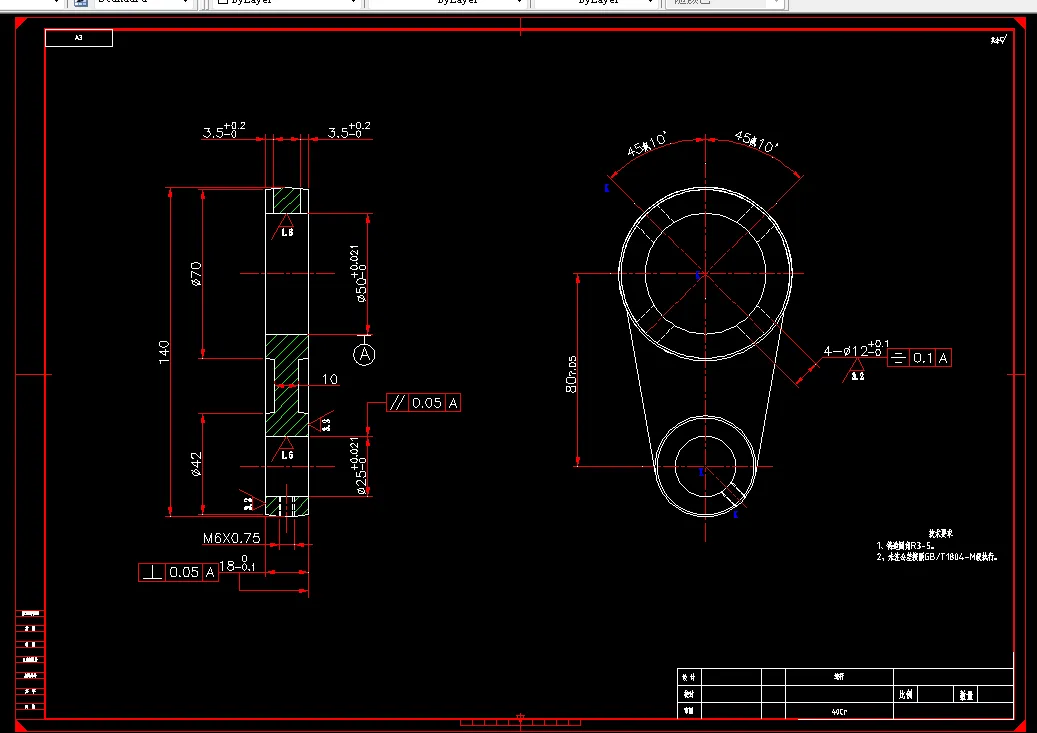Select the perpendicularity 0.05 A tolerance frame
The image size is (1037, 733).
pos(179,572)
